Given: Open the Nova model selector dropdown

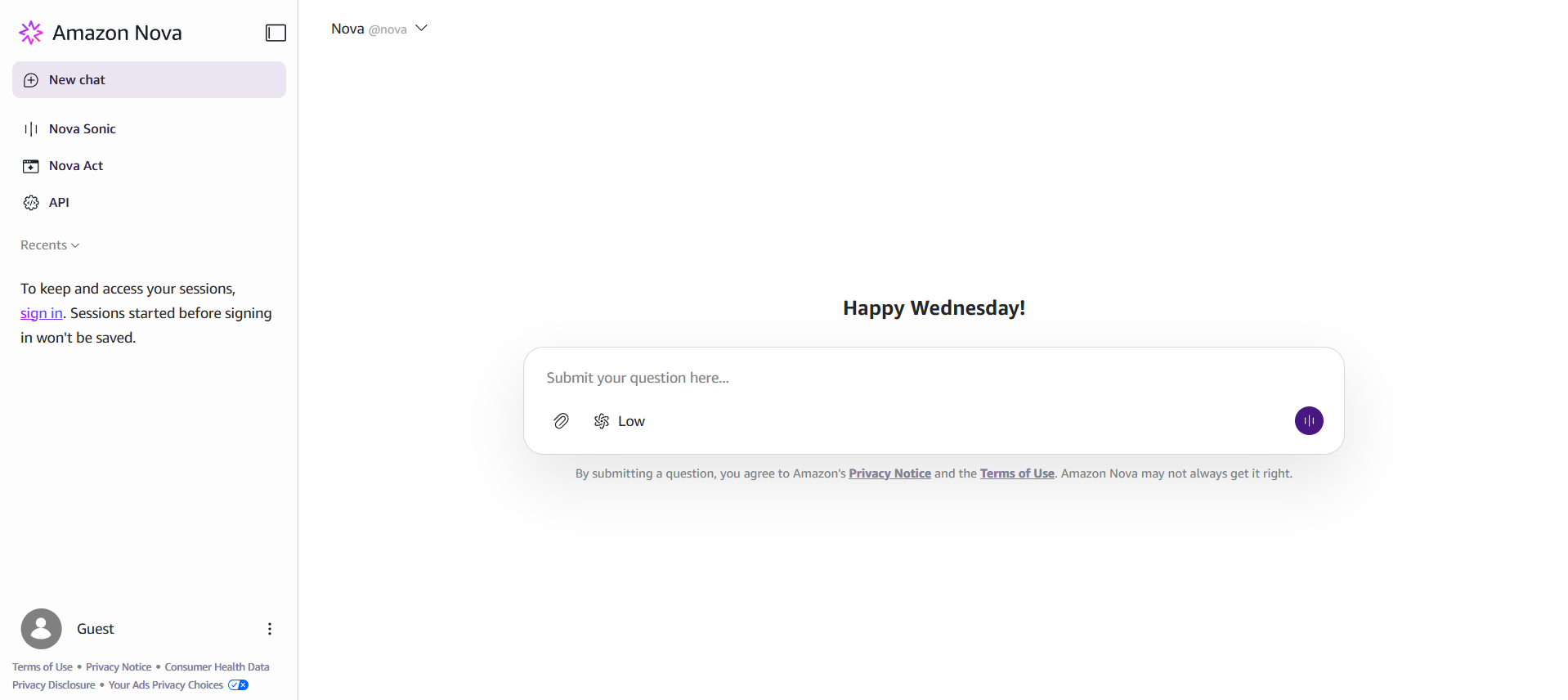Looking at the screenshot, I should click(x=379, y=29).
